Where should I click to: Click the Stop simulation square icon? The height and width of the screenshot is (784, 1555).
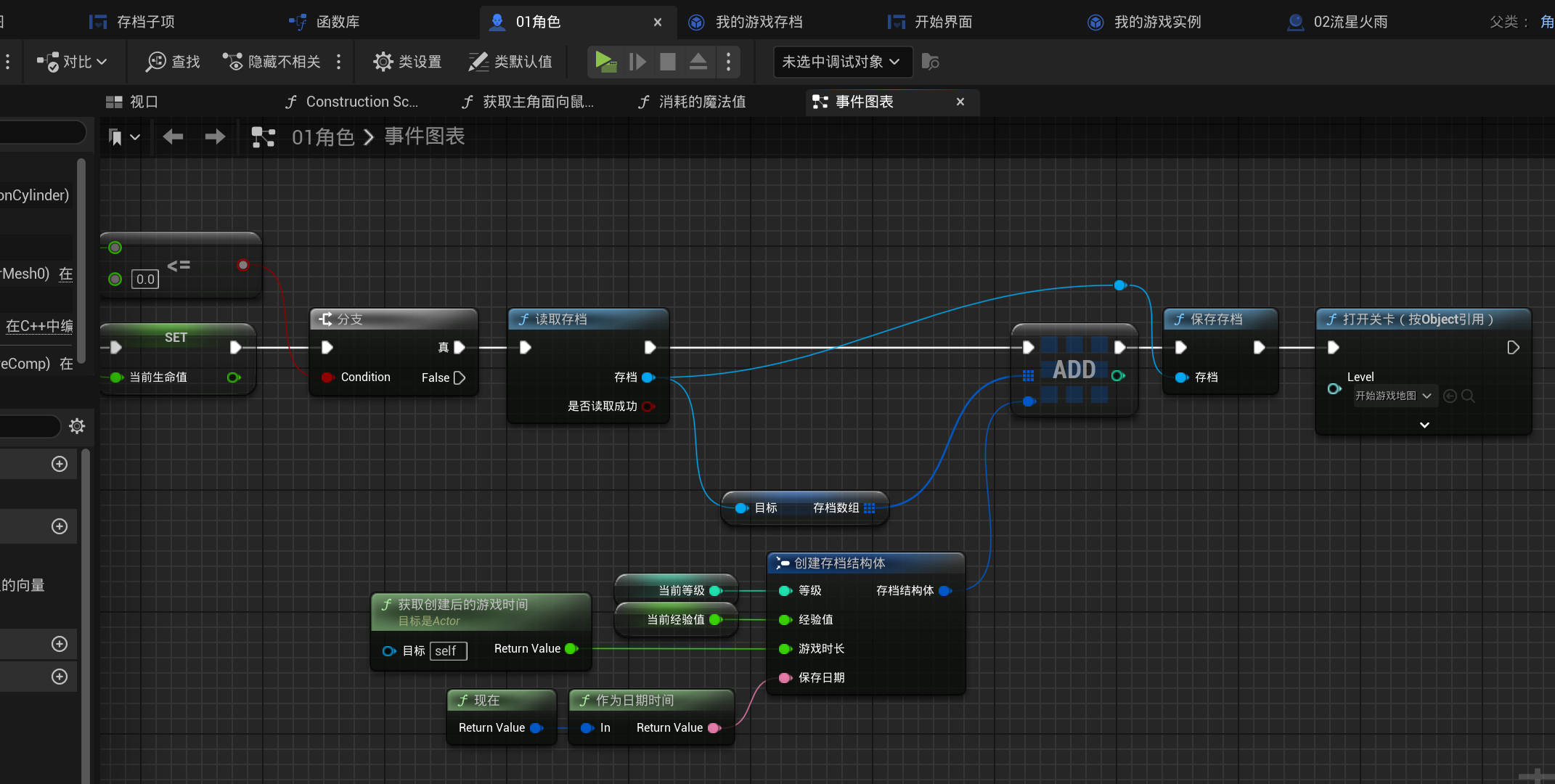click(667, 62)
